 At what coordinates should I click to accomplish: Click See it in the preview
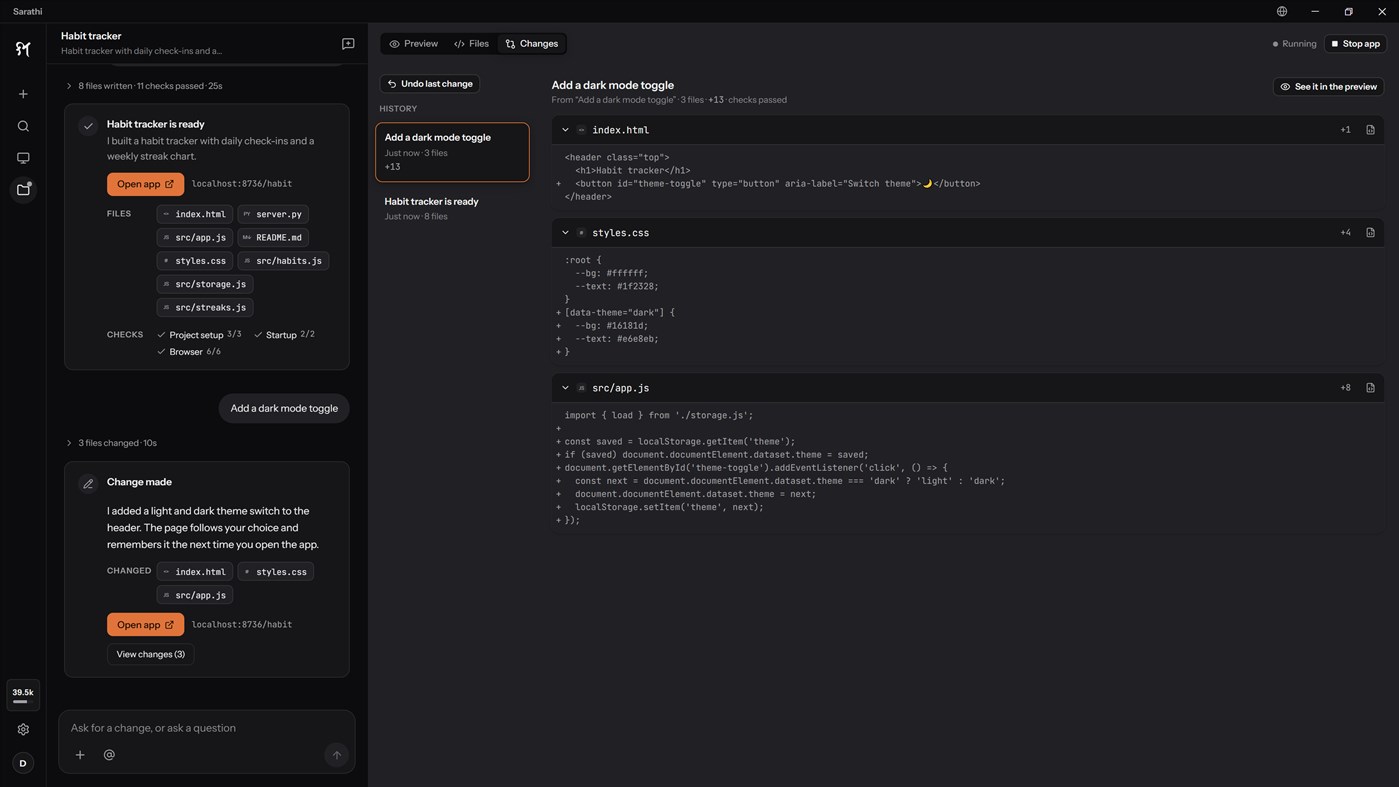(1329, 87)
